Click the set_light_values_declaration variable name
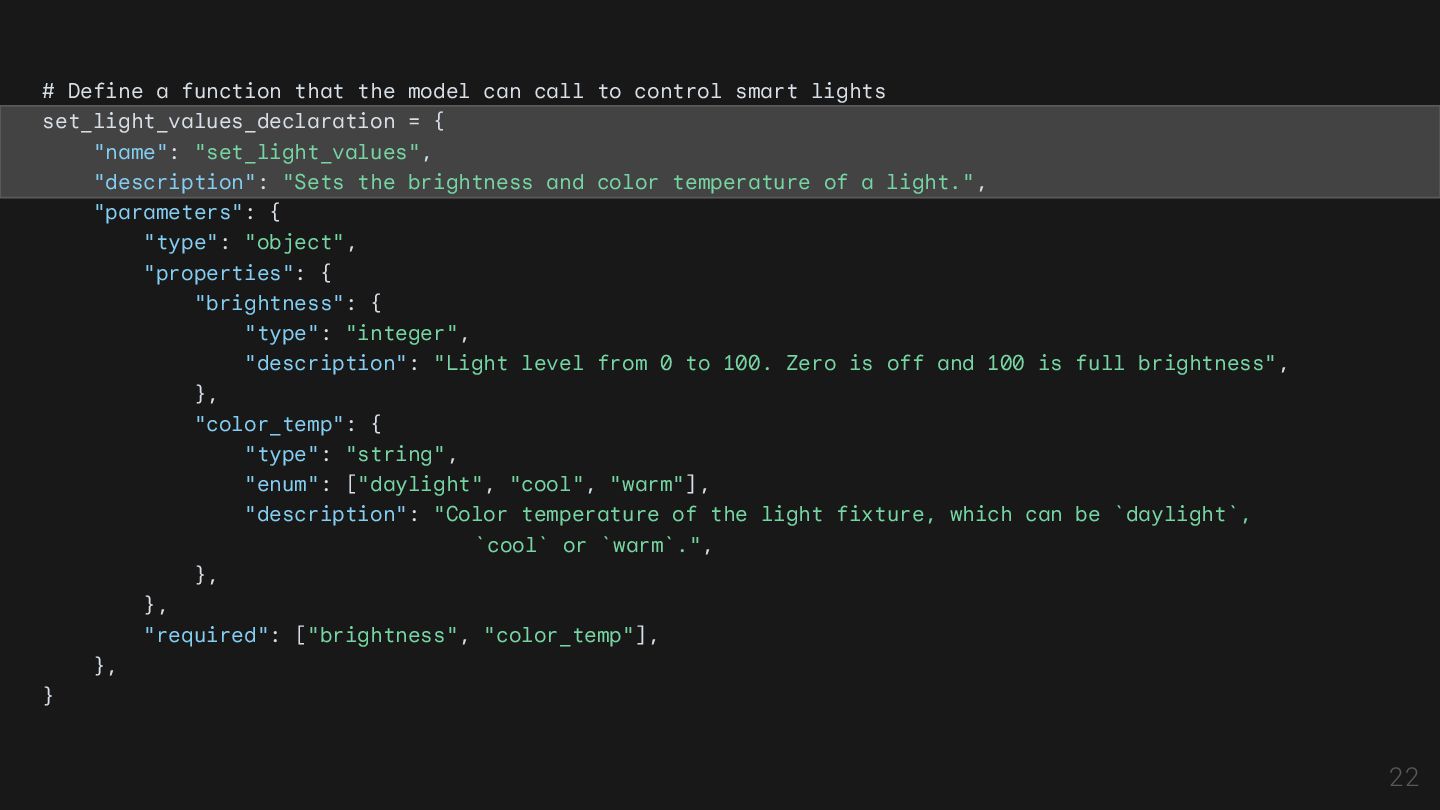This screenshot has width=1440, height=810. pos(218,121)
